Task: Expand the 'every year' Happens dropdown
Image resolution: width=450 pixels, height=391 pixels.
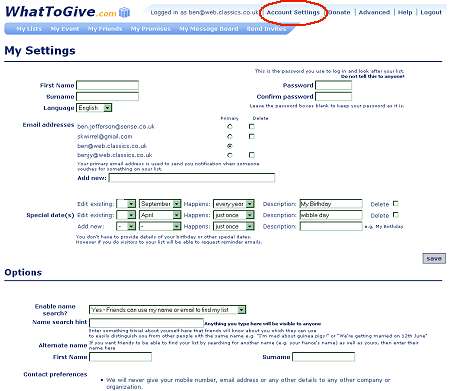Action: click(234, 204)
